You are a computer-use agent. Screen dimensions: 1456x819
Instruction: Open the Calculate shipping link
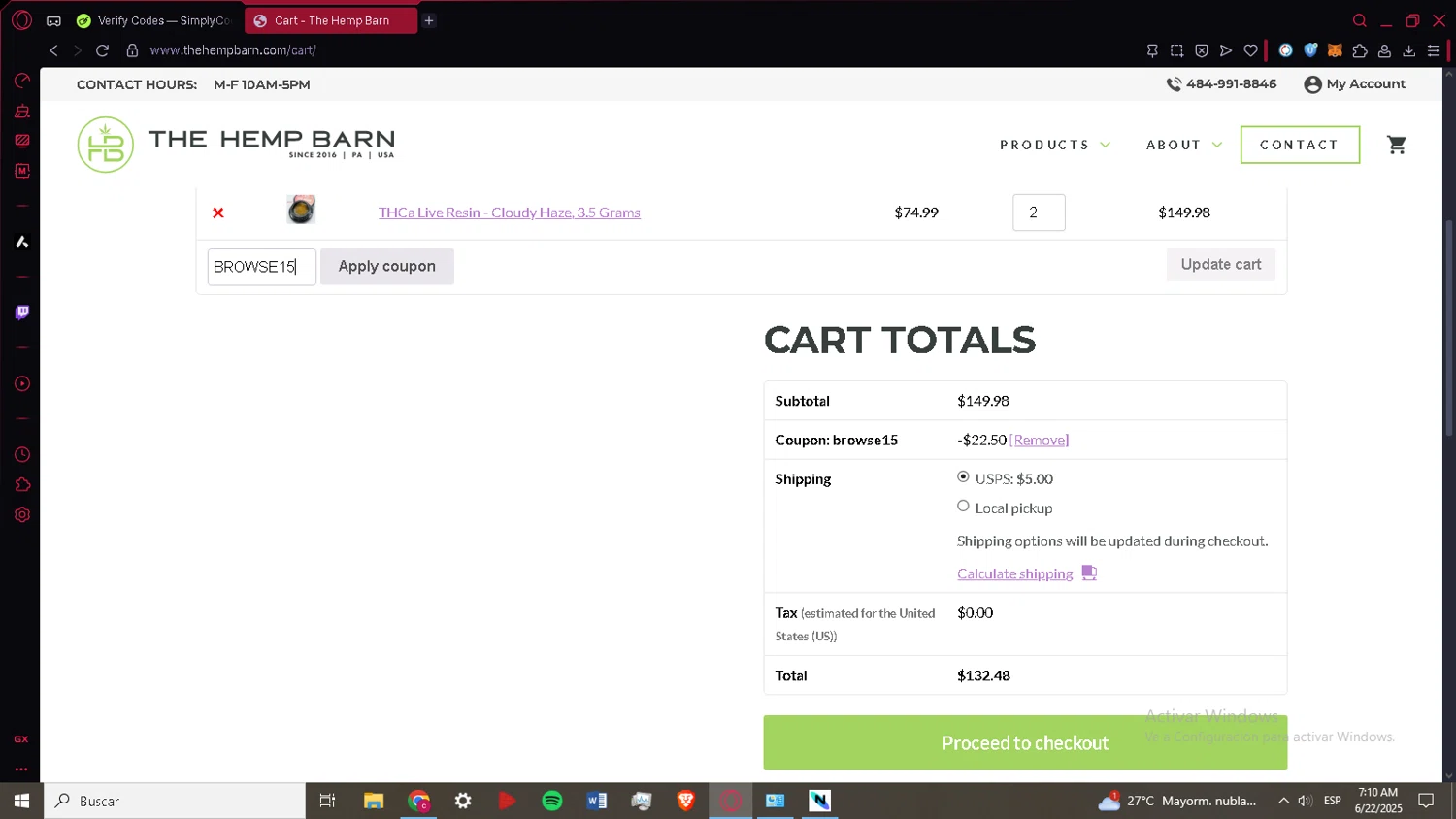pos(1015,573)
